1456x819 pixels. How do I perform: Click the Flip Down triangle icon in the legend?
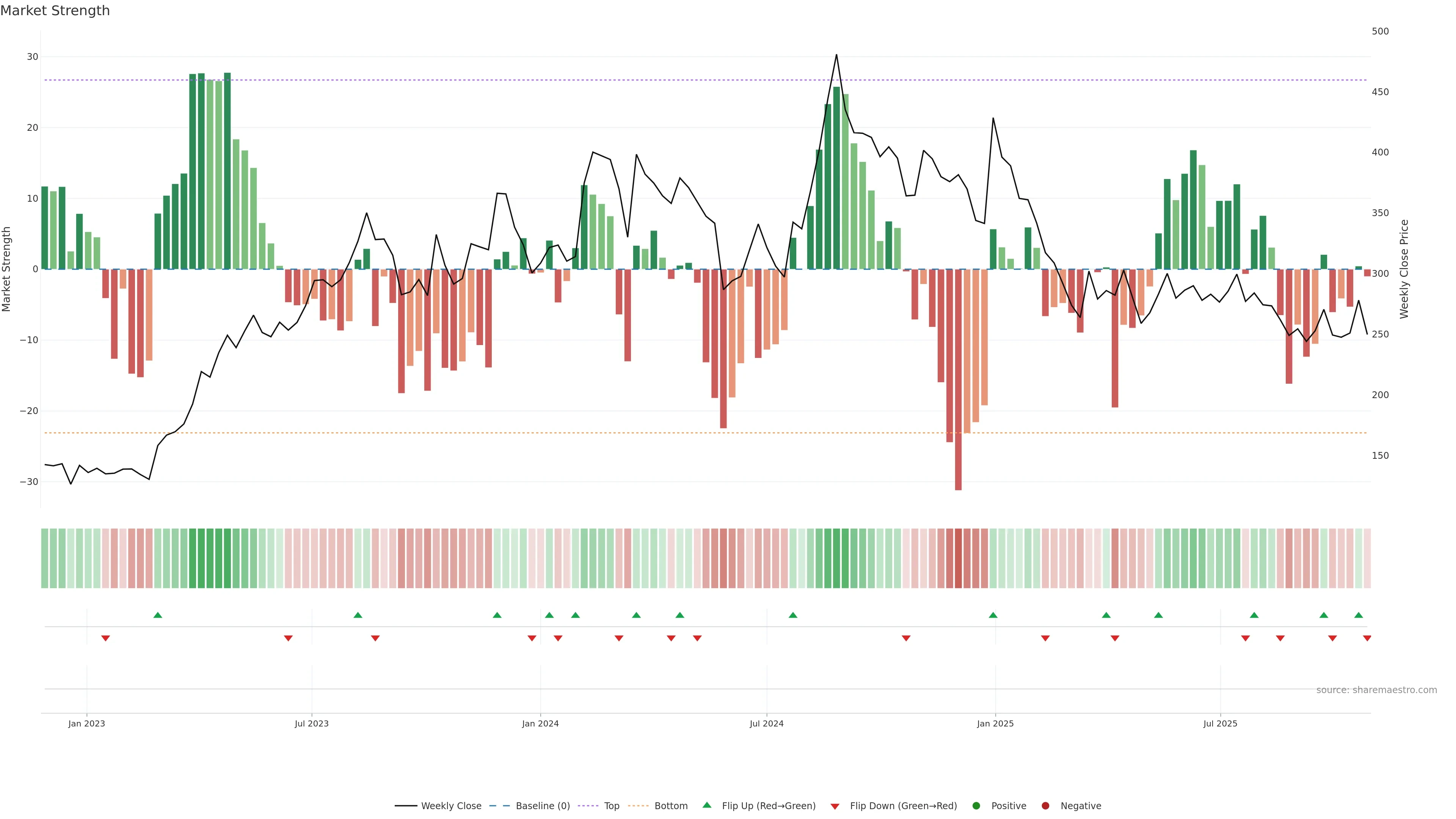(835, 806)
